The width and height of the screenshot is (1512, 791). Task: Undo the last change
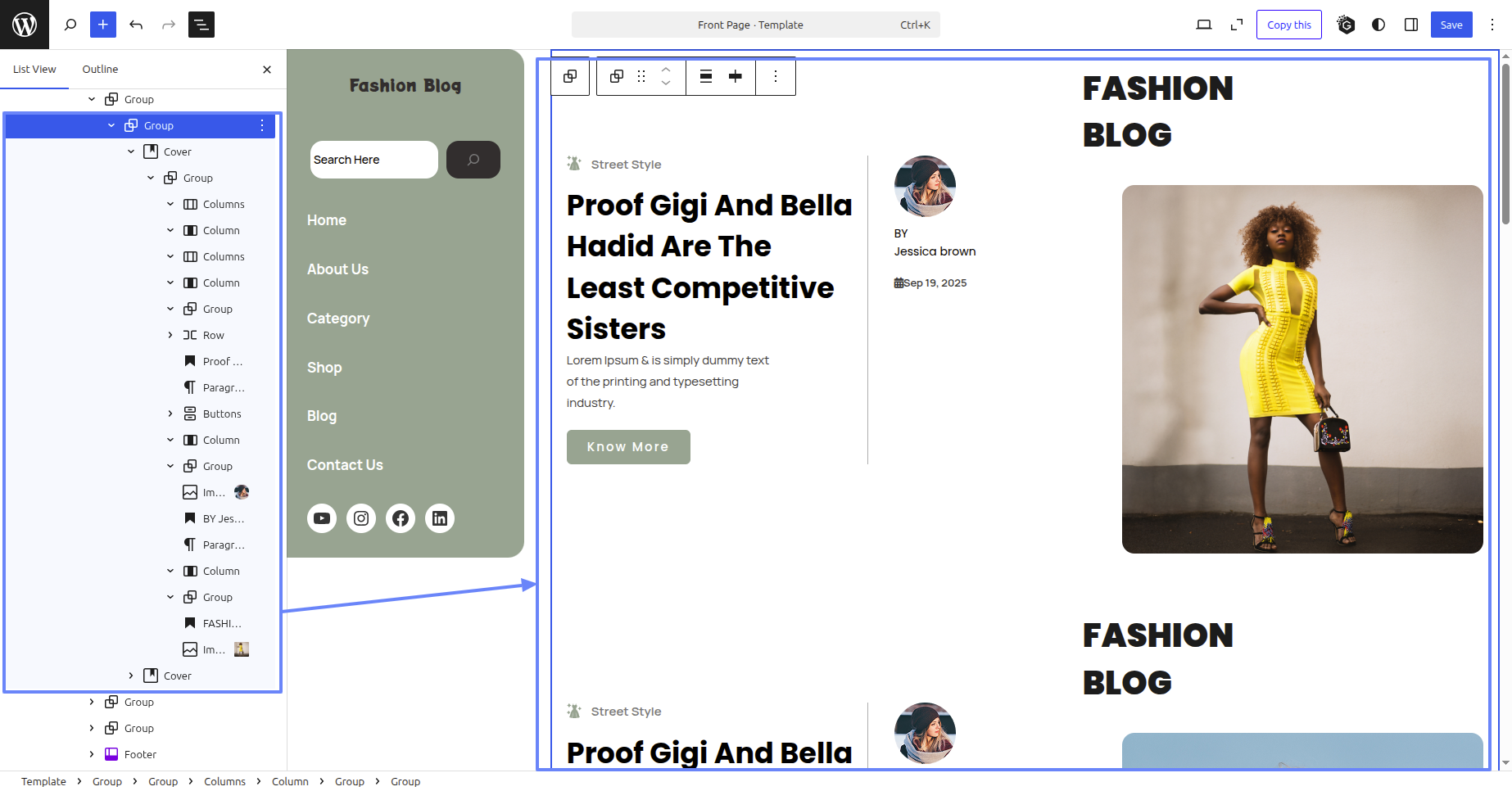[136, 25]
